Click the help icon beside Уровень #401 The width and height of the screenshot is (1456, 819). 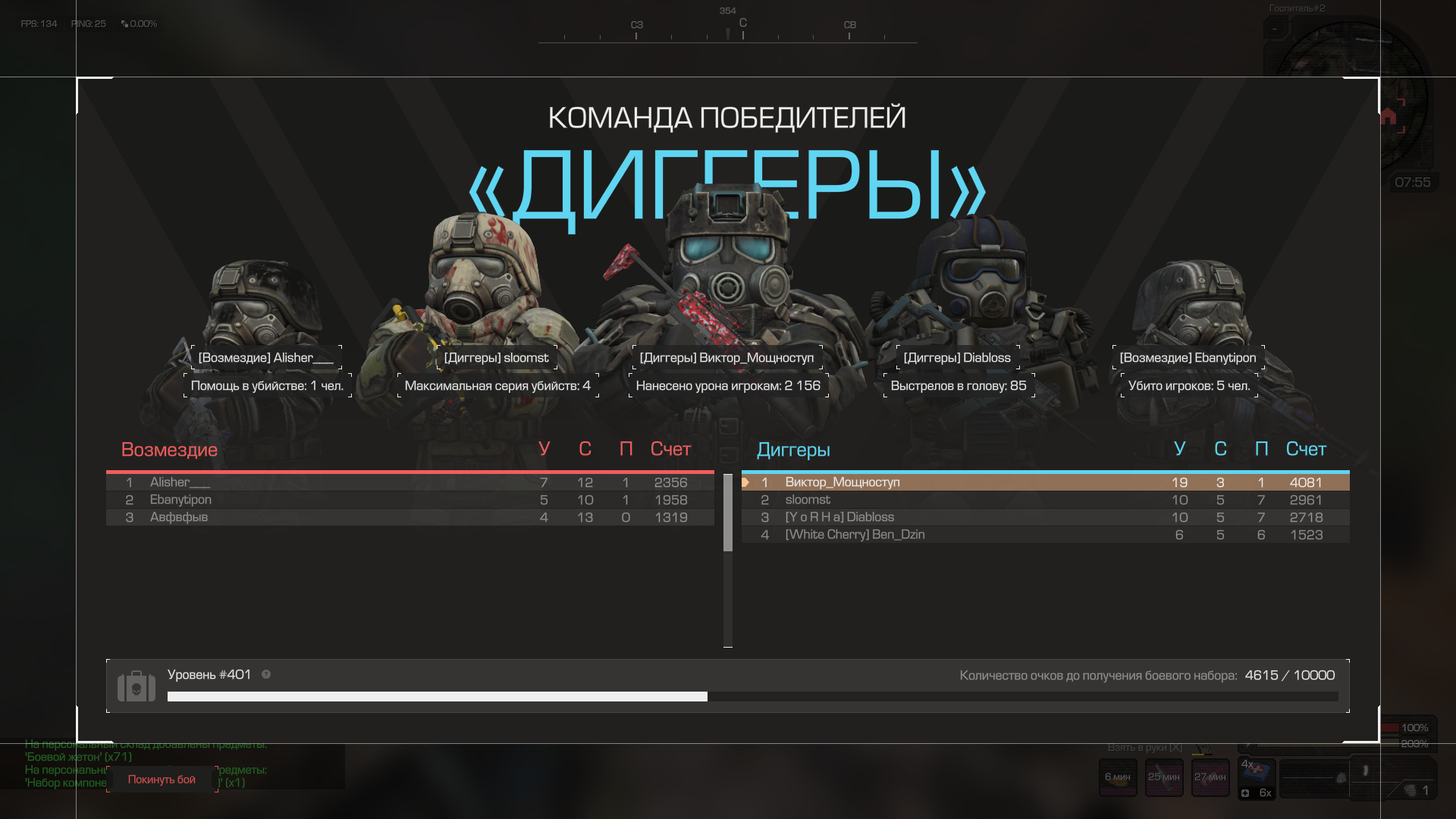pos(266,674)
